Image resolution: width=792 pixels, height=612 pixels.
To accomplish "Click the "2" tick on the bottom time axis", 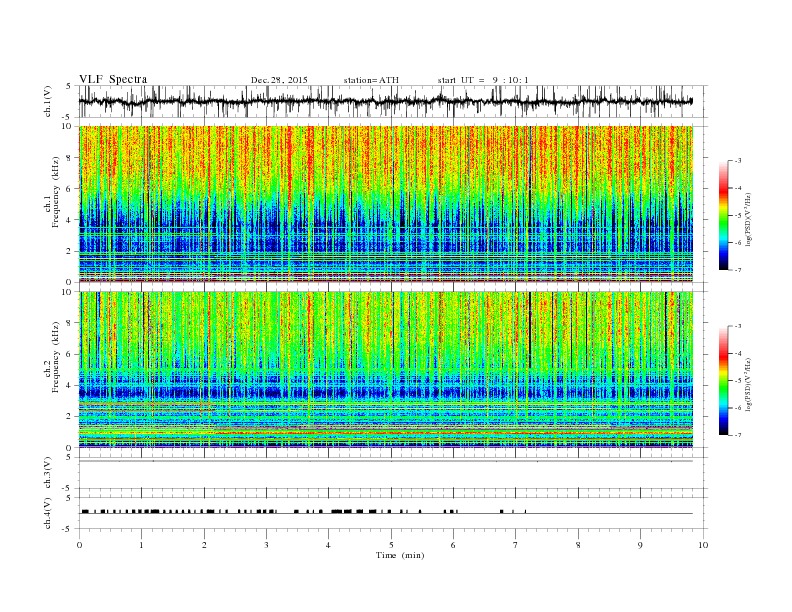I will coord(204,545).
